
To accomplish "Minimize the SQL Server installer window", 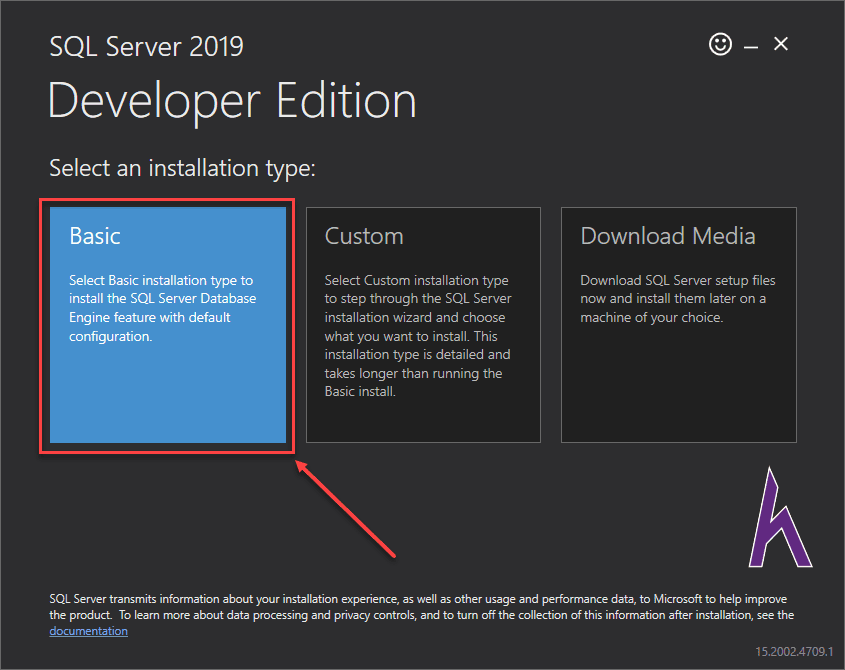I will pos(751,47).
